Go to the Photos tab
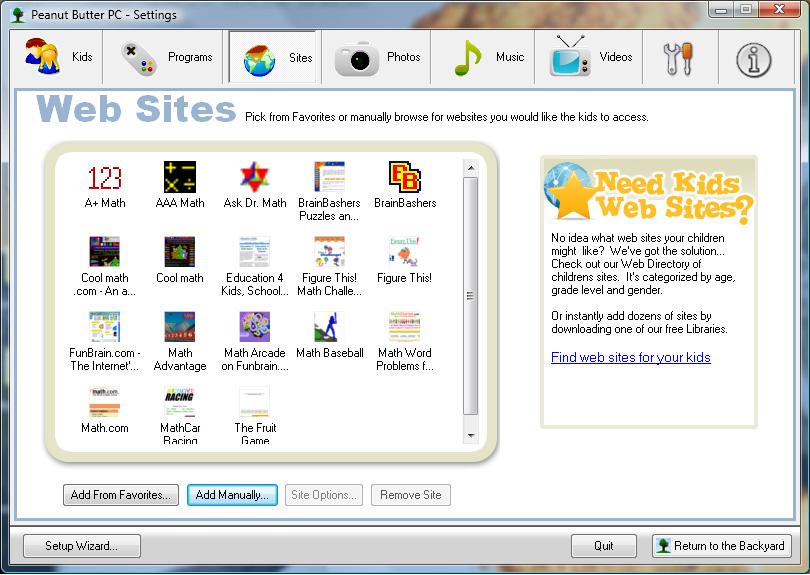Viewport: 810px width, 575px height. 376,57
